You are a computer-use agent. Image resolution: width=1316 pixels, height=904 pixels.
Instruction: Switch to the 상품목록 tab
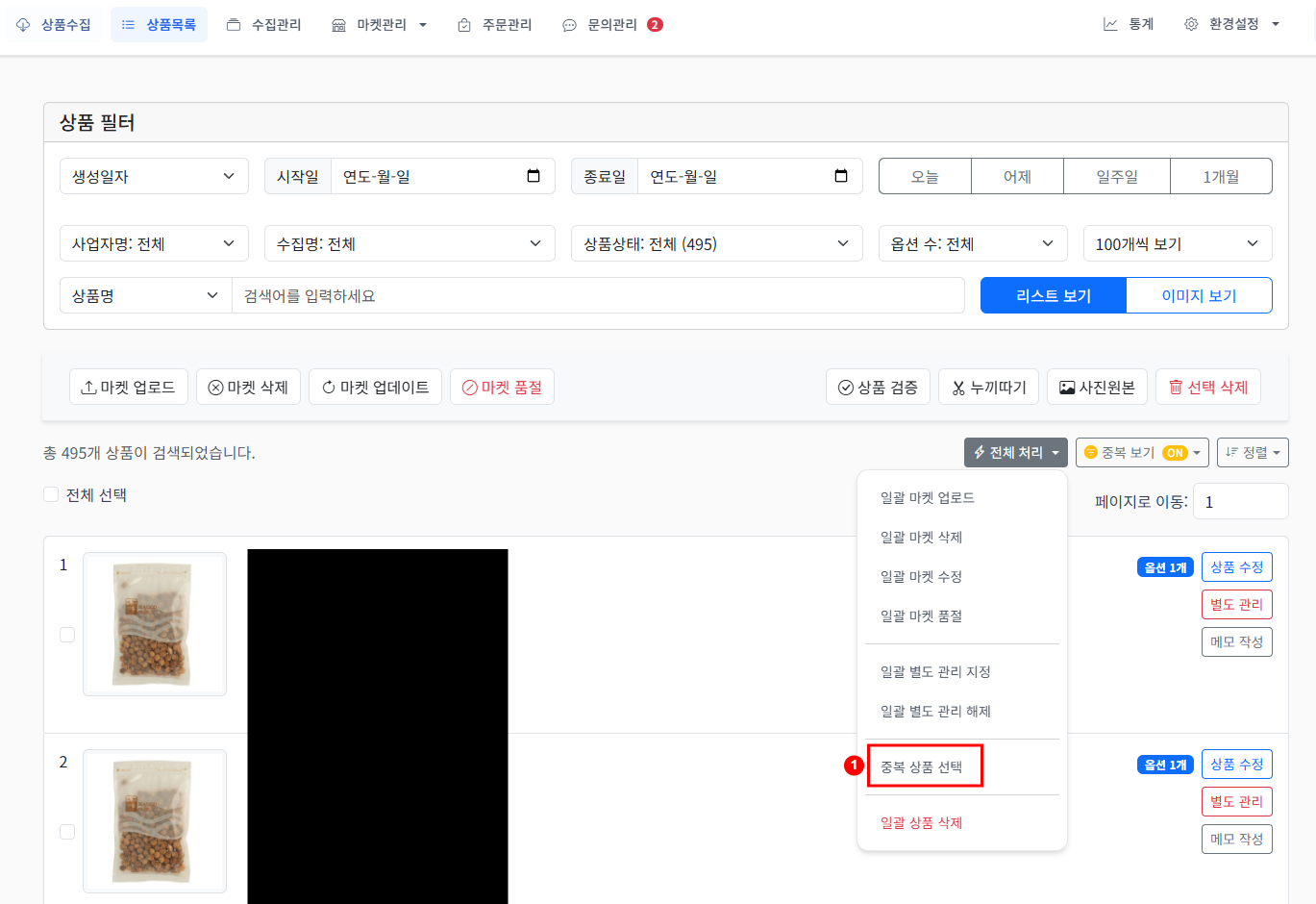[x=159, y=25]
